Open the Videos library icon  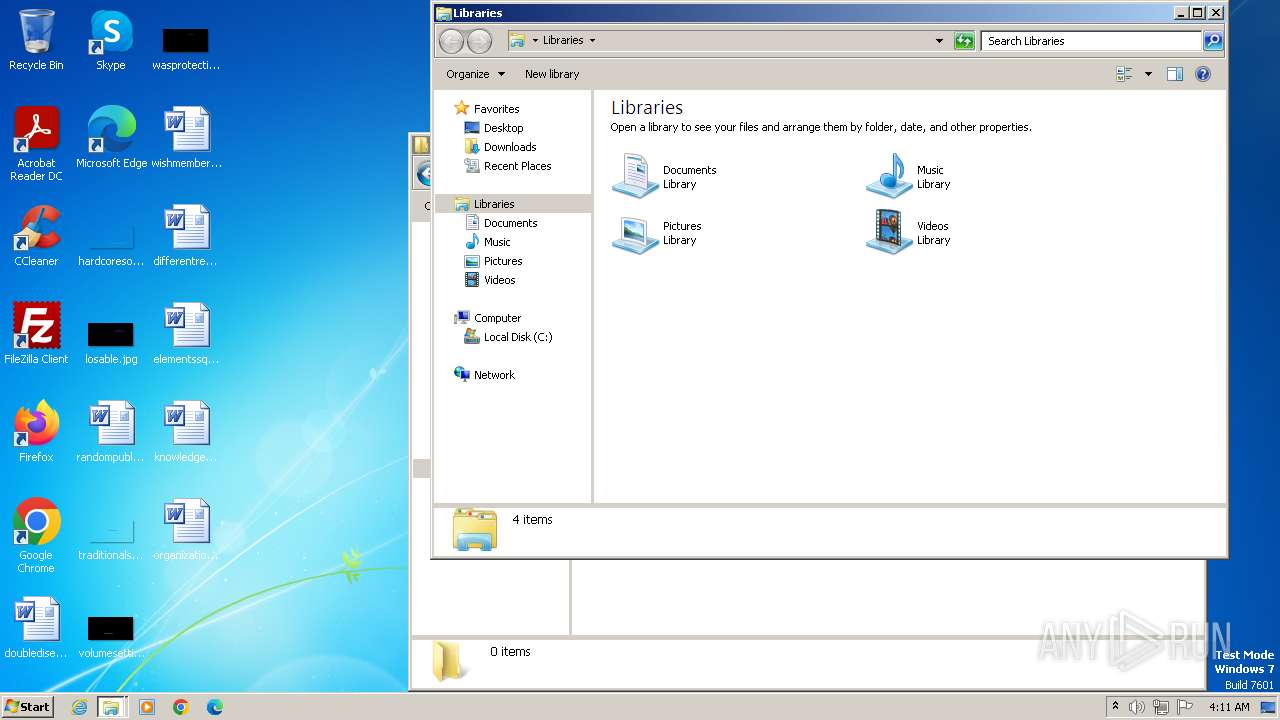click(889, 232)
